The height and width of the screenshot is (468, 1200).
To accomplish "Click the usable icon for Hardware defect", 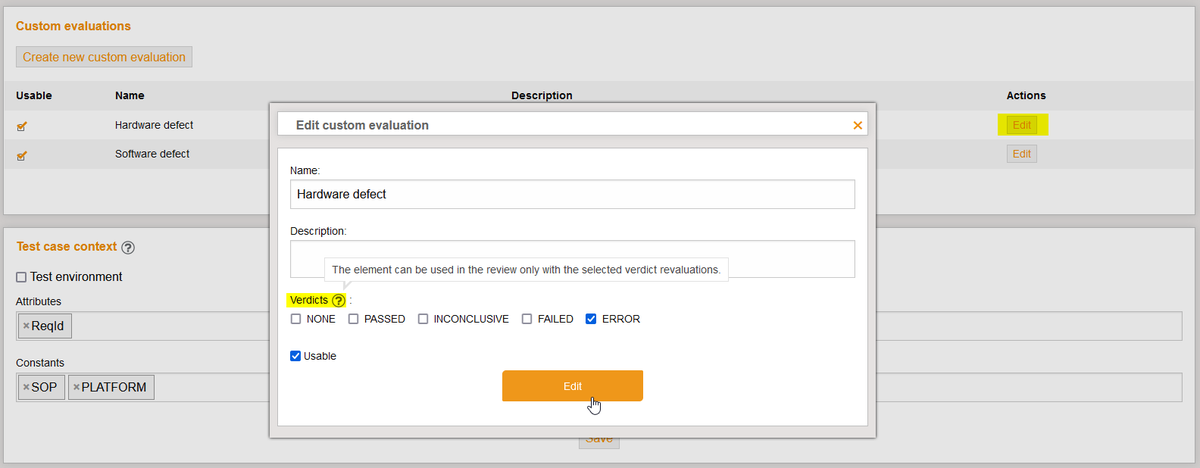I will coord(22,126).
